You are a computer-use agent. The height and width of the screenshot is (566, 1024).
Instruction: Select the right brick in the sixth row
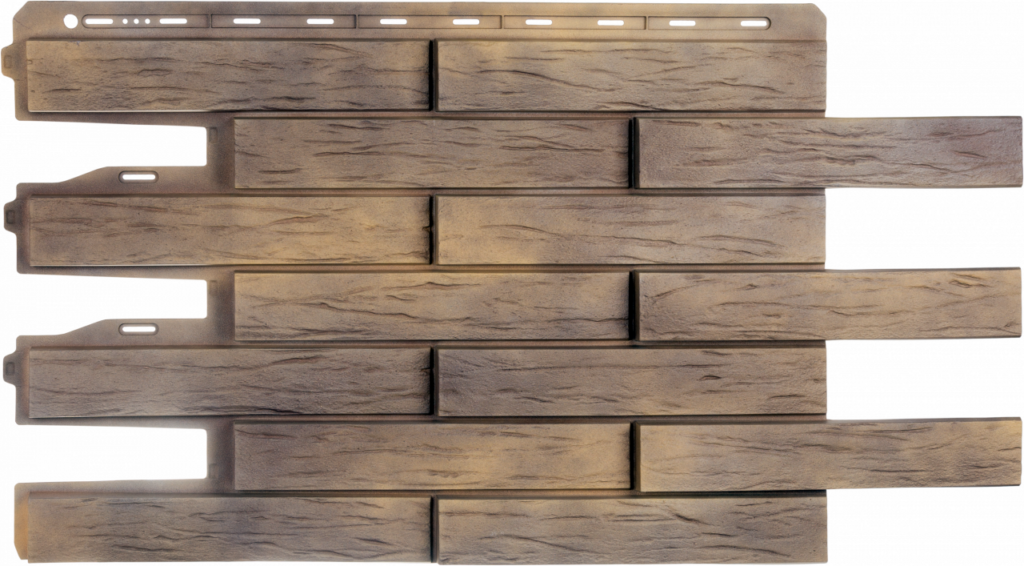pyautogui.click(x=830, y=455)
